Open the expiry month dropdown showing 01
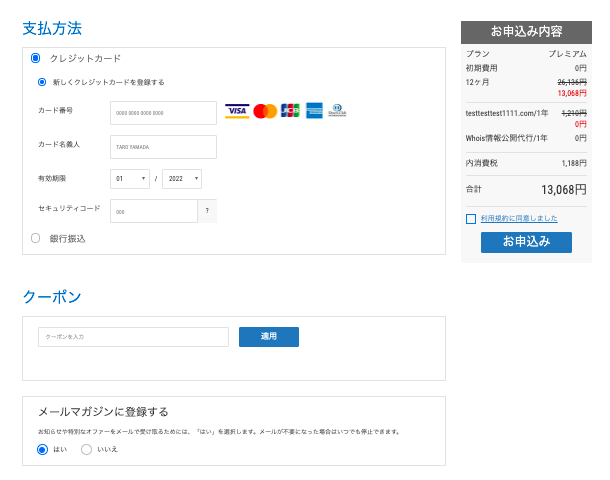610x480 pixels. [130, 179]
